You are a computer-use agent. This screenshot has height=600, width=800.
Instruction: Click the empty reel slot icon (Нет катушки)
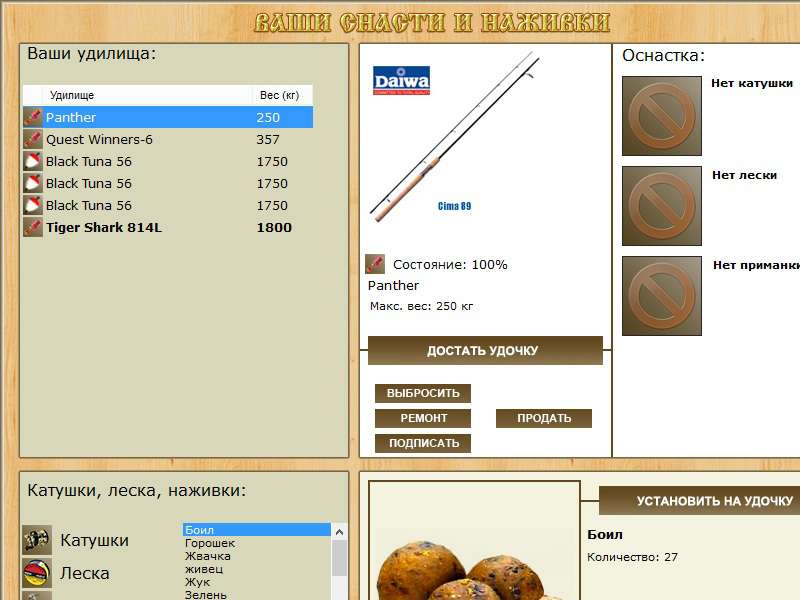[662, 116]
